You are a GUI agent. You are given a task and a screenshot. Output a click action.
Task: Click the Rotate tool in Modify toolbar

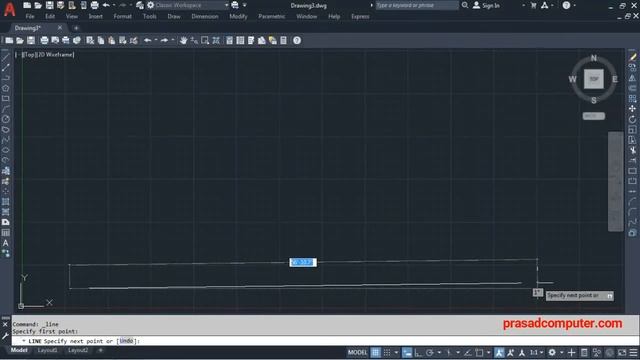632,119
